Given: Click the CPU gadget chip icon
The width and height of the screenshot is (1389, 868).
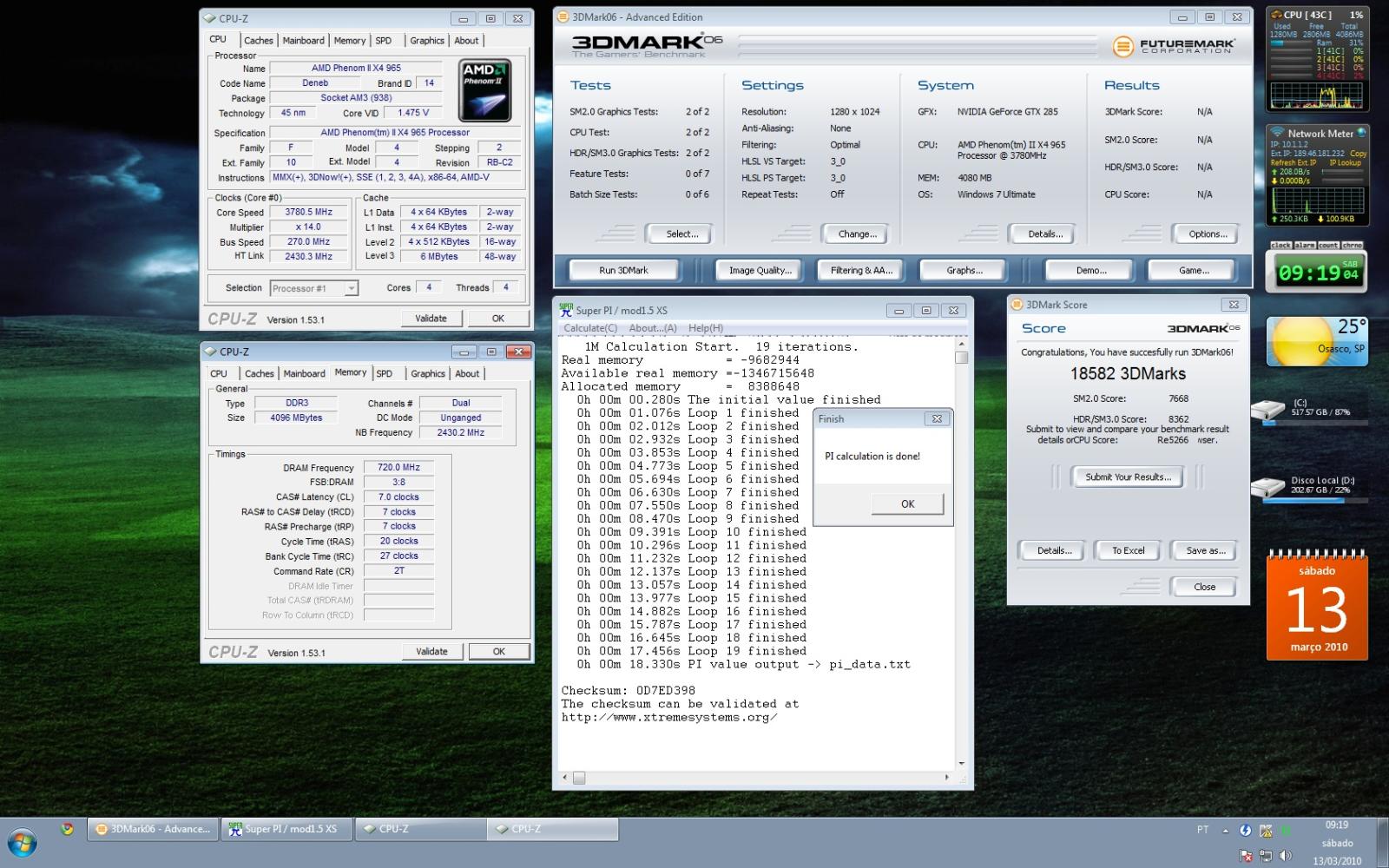Looking at the screenshot, I should click(x=1275, y=15).
